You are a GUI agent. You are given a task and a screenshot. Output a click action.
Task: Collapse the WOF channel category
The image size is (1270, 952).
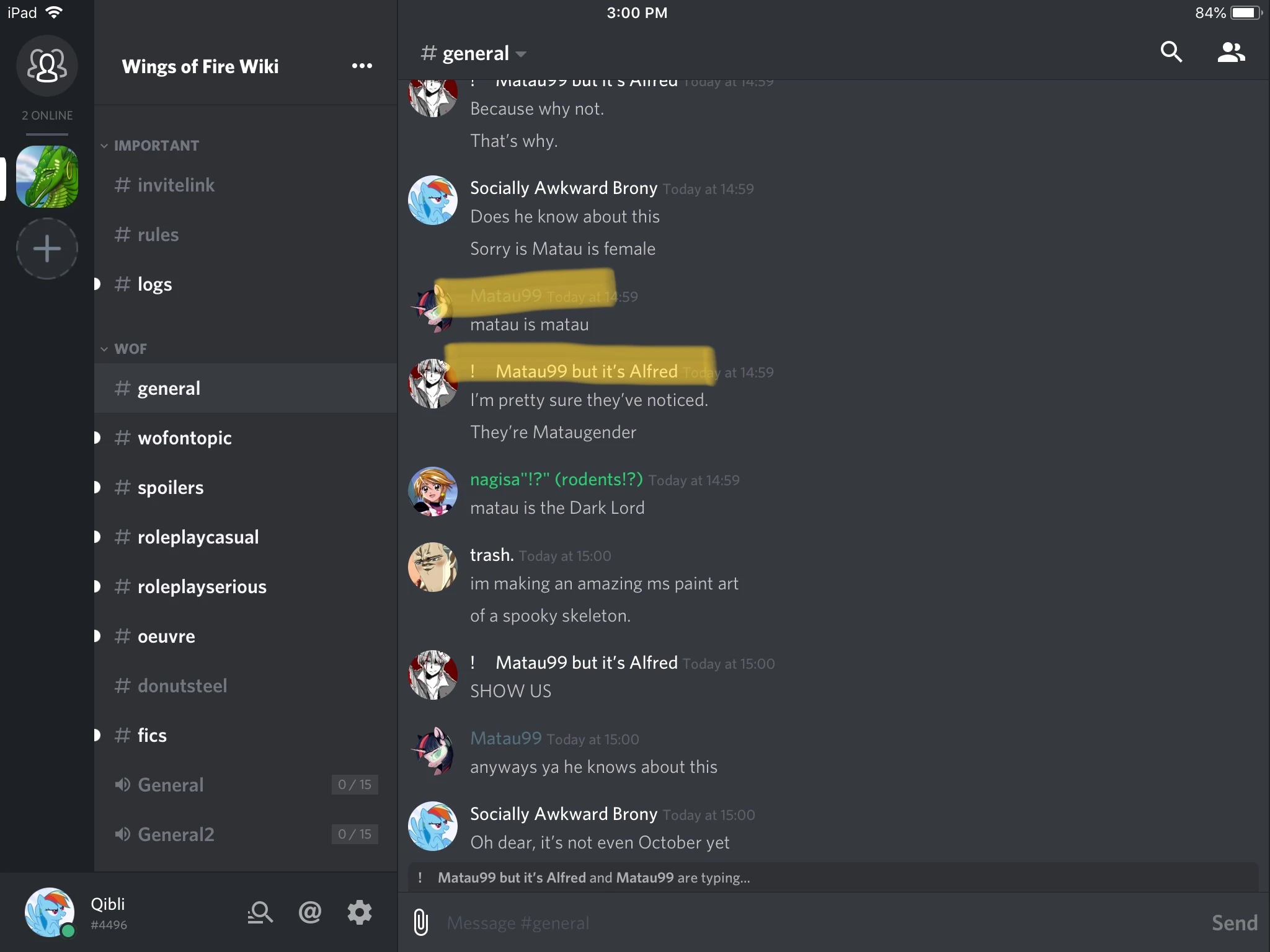123,349
